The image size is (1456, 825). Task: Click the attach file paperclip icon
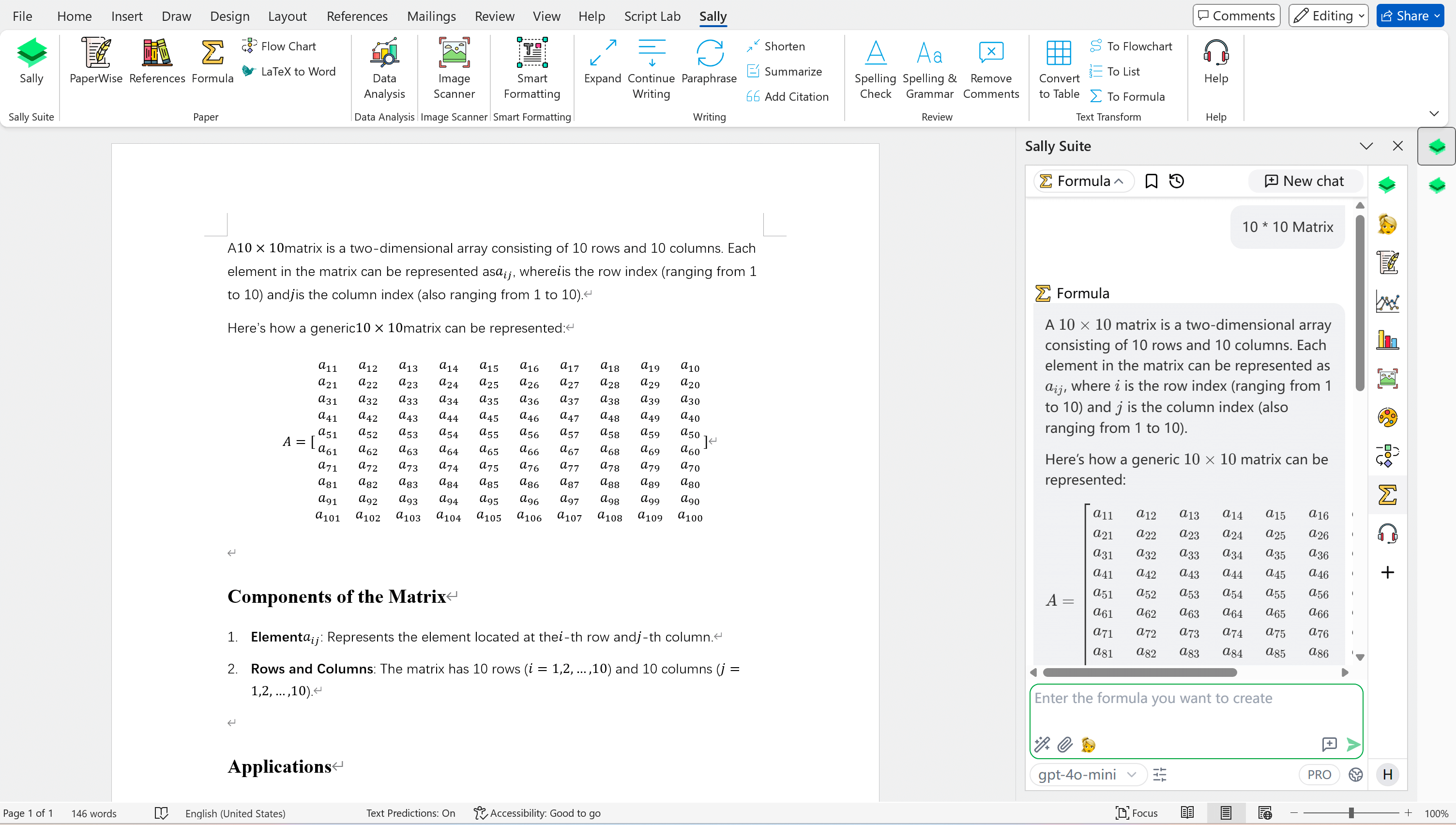point(1065,745)
